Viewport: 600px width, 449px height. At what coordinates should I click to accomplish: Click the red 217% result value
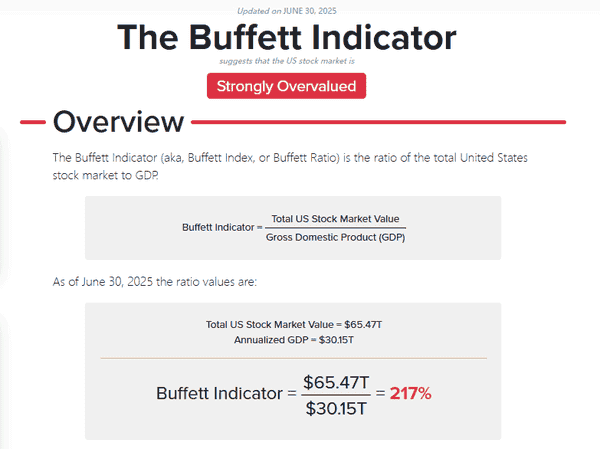point(411,393)
